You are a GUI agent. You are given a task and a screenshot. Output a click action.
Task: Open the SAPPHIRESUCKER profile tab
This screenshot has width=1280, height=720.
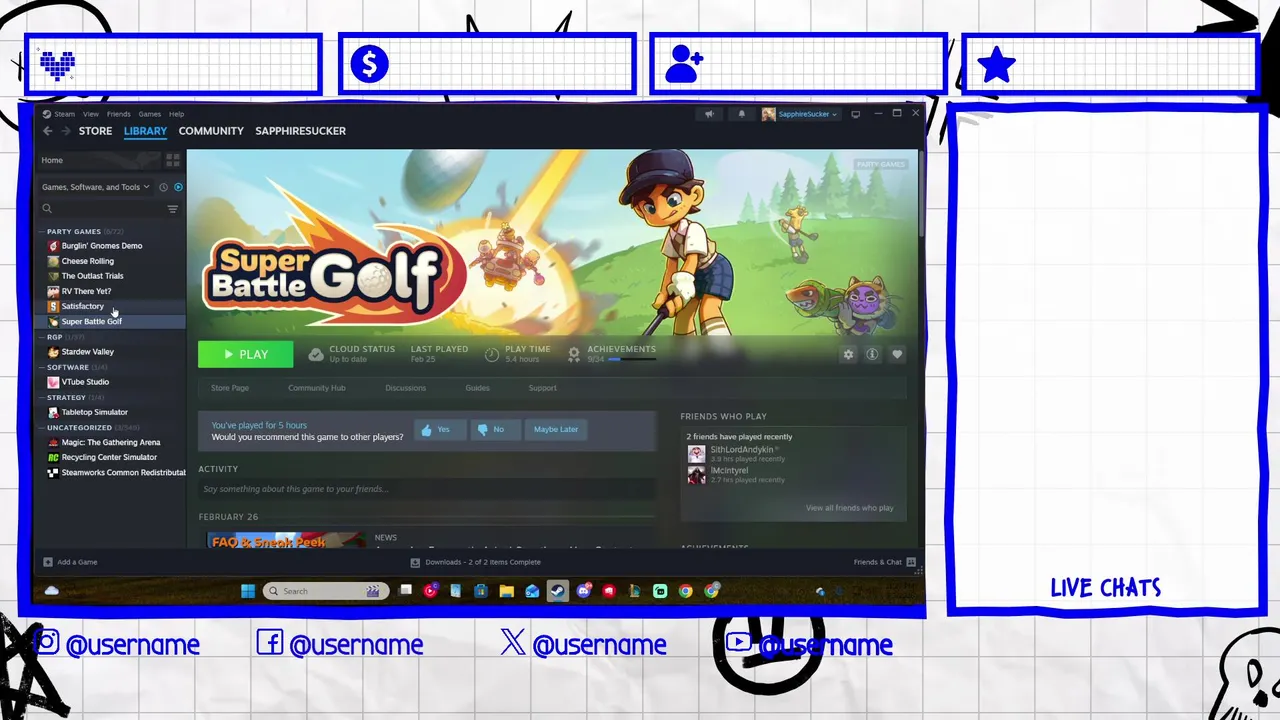click(x=300, y=131)
